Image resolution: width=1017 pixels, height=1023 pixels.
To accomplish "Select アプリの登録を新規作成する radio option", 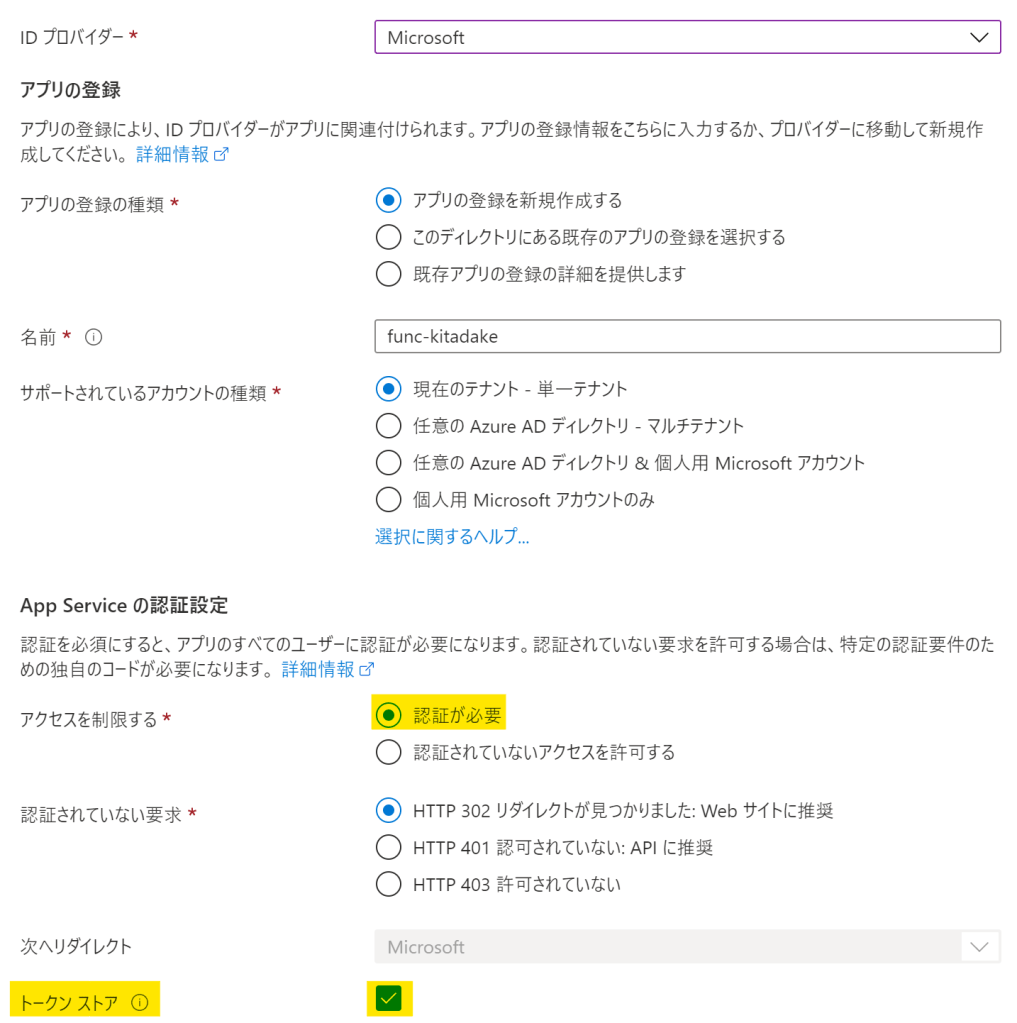I will [x=388, y=201].
